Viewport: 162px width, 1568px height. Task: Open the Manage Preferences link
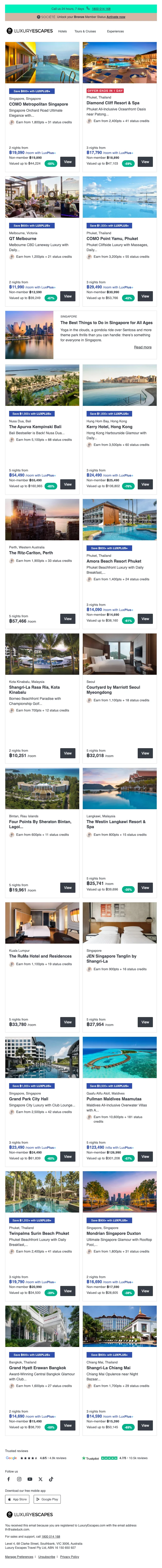(19, 1556)
